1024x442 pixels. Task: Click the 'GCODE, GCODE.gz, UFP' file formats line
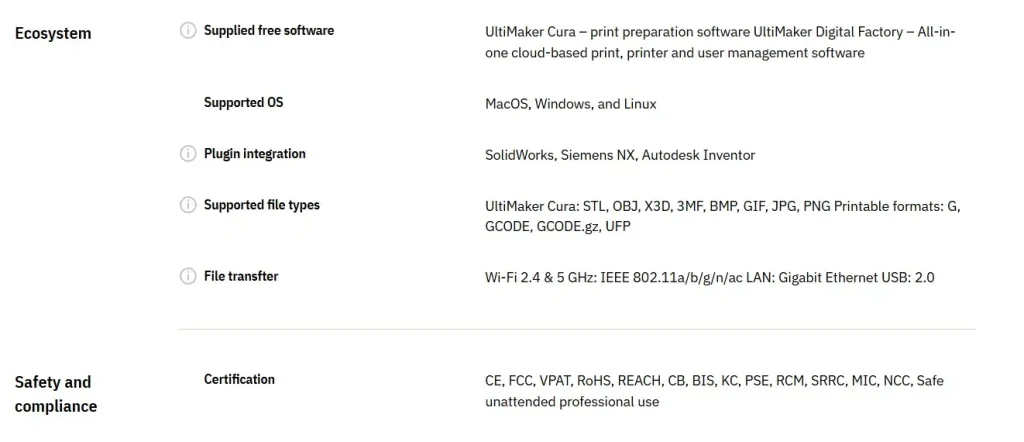557,227
